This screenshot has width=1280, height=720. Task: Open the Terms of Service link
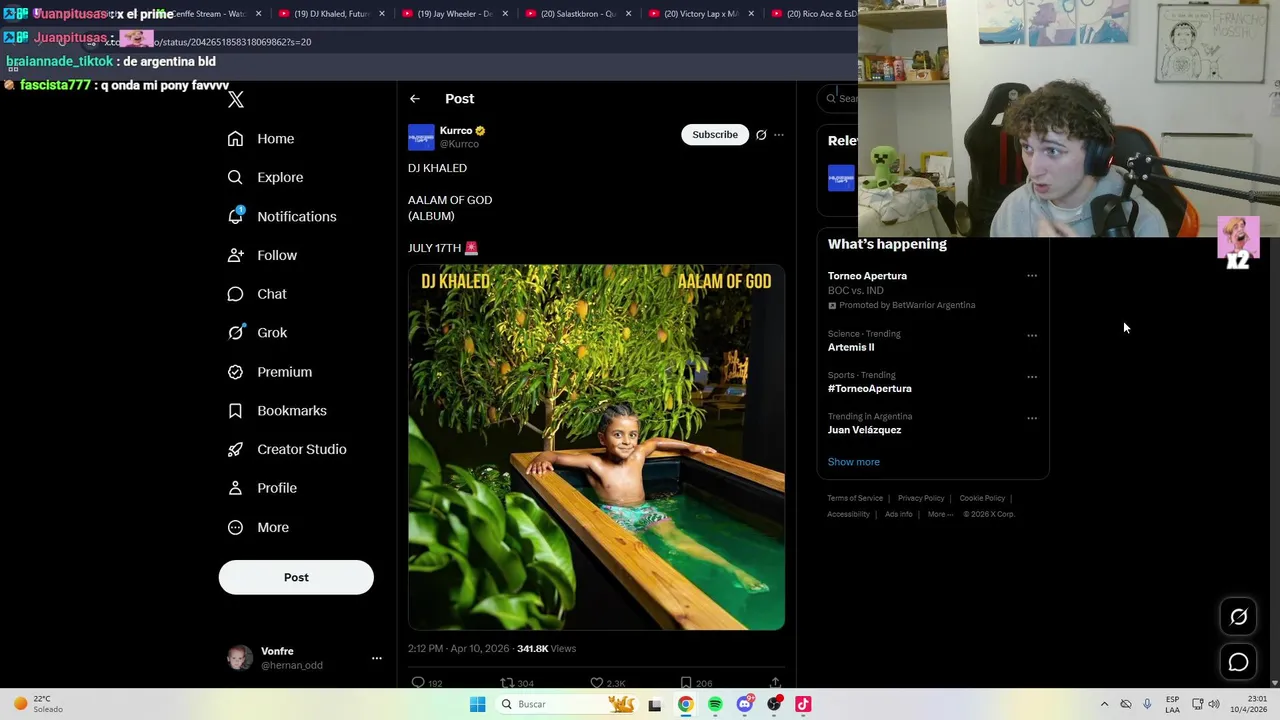tap(855, 498)
